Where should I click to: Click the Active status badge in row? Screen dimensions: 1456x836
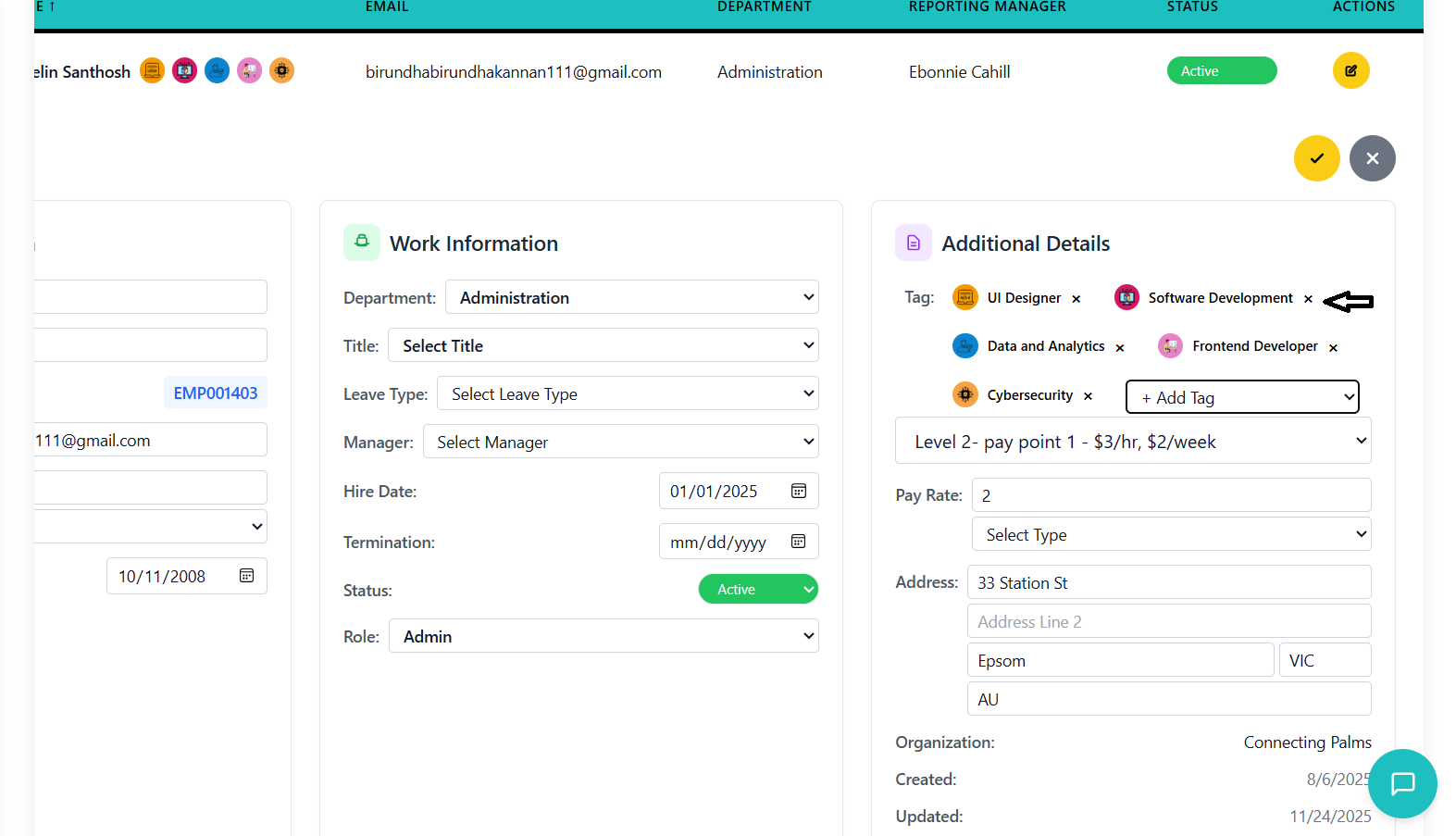click(1221, 71)
